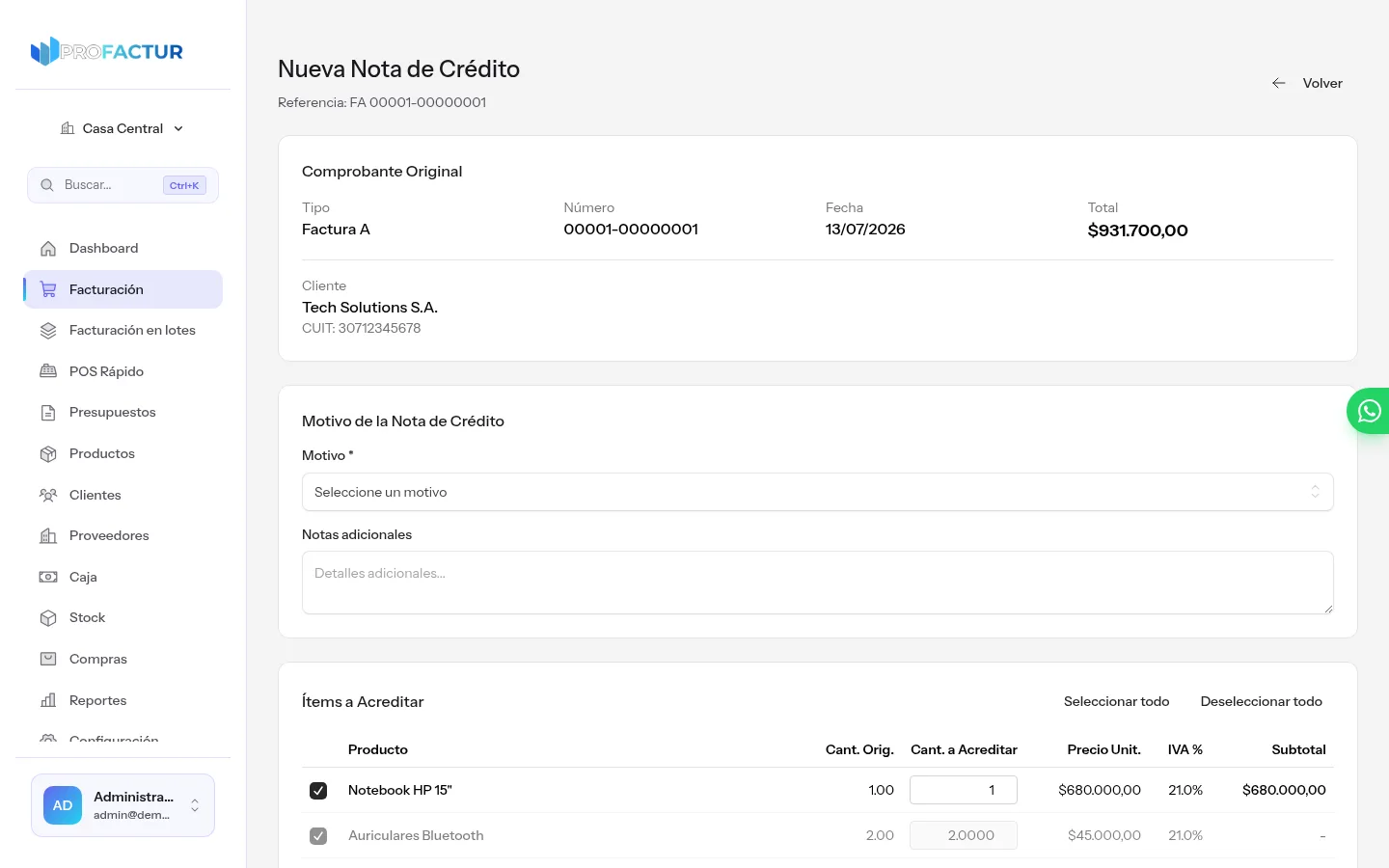Open Dashboard from the sidebar

click(x=123, y=249)
